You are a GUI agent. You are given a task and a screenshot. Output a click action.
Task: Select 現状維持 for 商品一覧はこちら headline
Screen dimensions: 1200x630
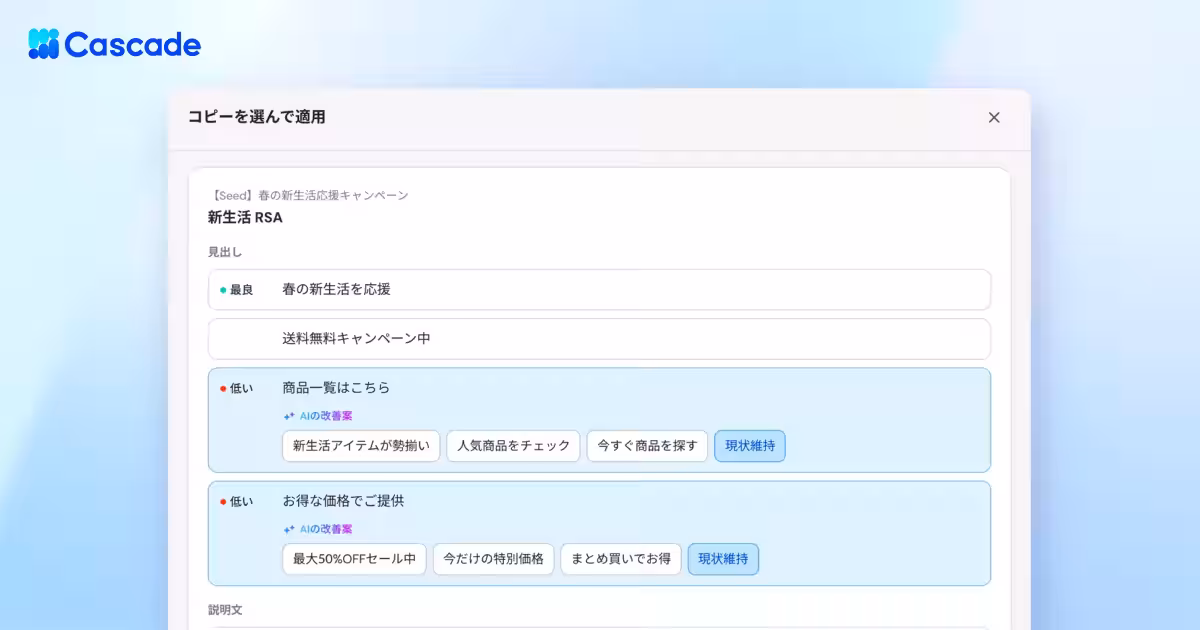coord(750,446)
